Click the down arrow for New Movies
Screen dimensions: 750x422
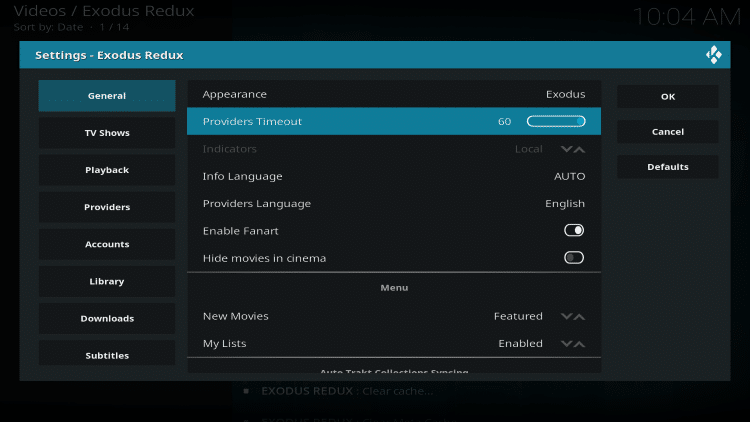point(567,317)
